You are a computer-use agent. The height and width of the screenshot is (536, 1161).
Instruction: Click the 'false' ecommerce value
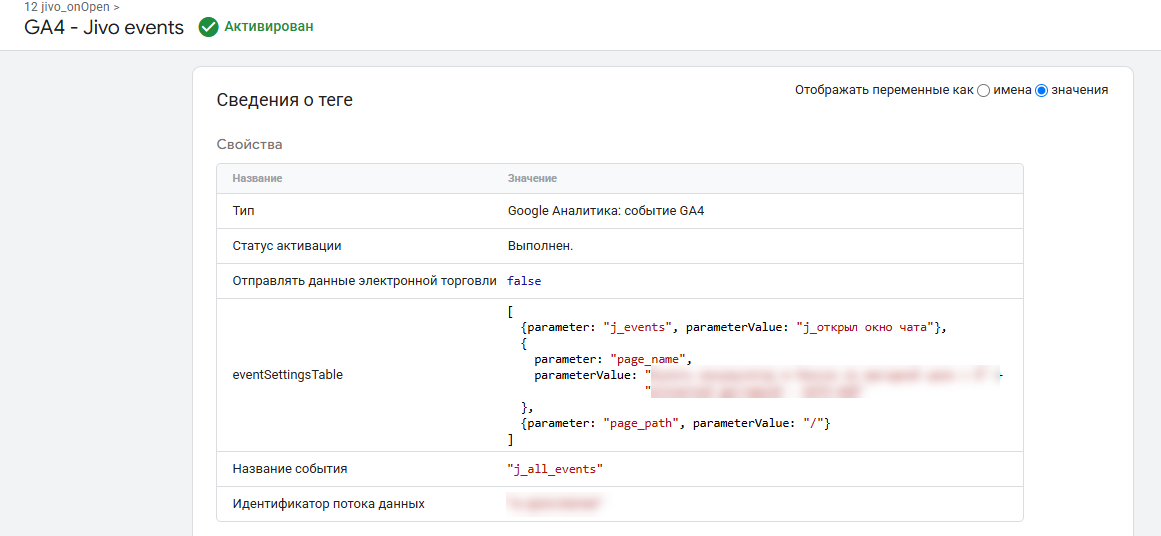(525, 281)
